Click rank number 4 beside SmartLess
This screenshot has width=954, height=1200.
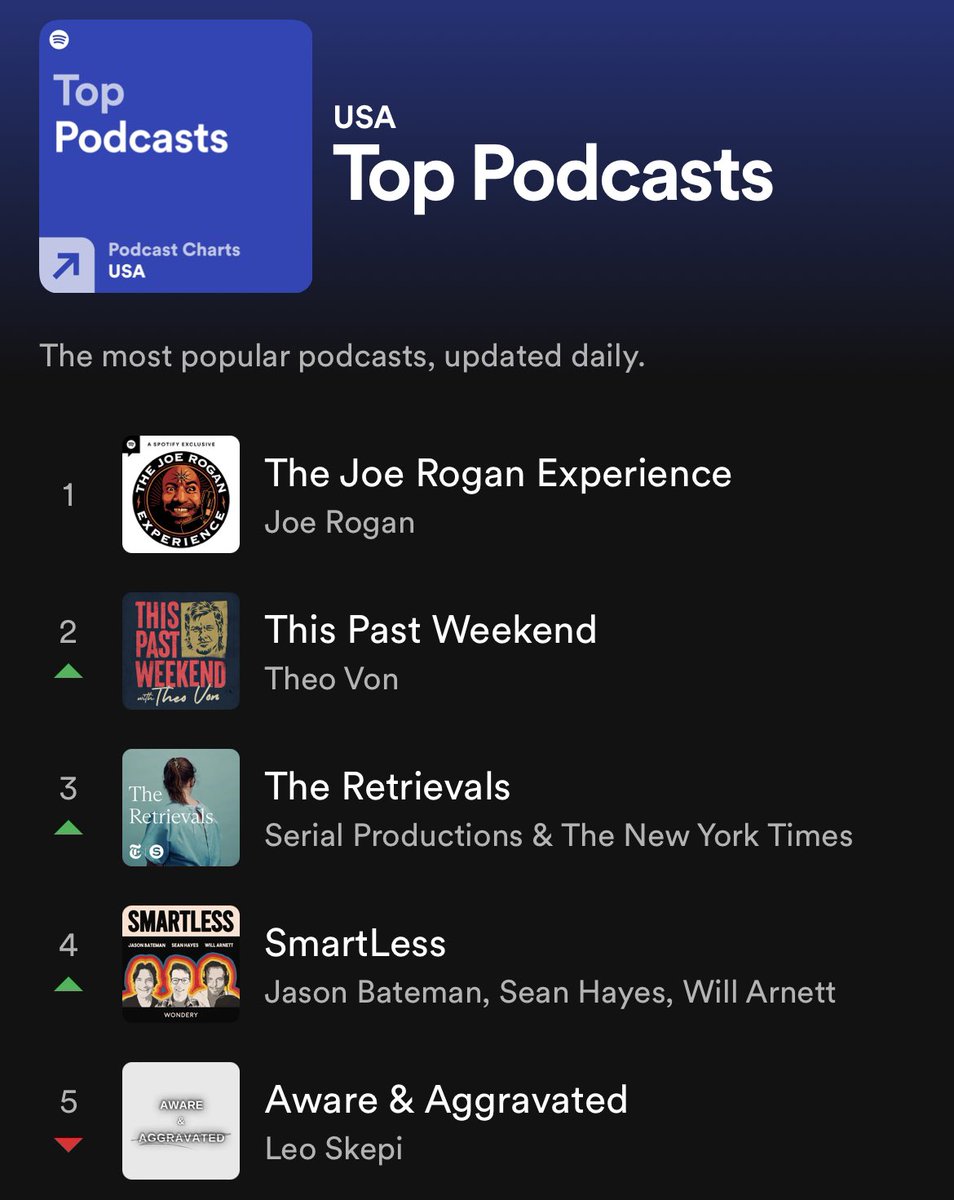[68, 944]
